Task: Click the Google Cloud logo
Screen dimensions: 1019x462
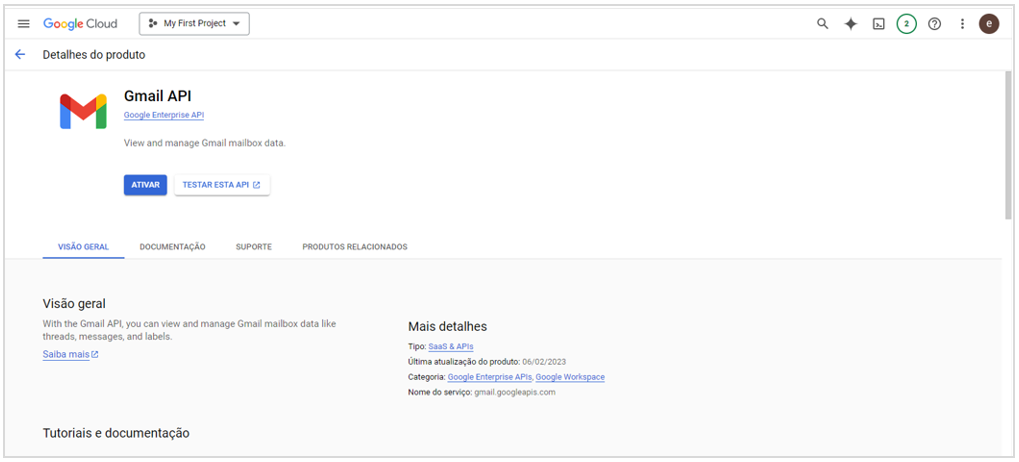Action: coord(80,23)
